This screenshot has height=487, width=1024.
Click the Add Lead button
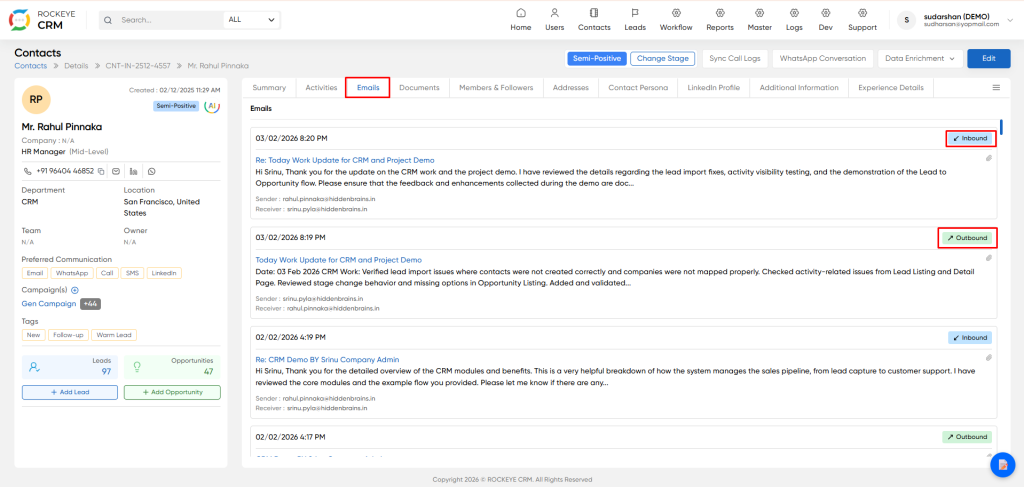[70, 392]
